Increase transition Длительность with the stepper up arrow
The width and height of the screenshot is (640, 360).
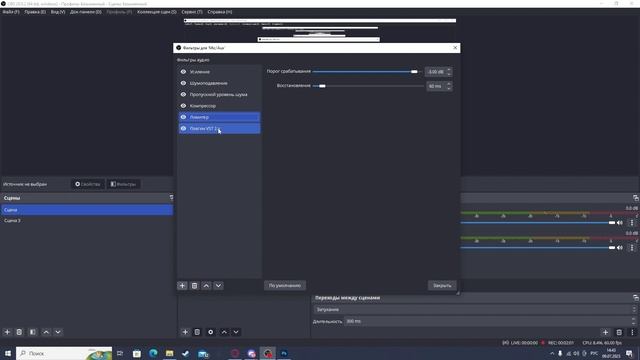[634, 319]
